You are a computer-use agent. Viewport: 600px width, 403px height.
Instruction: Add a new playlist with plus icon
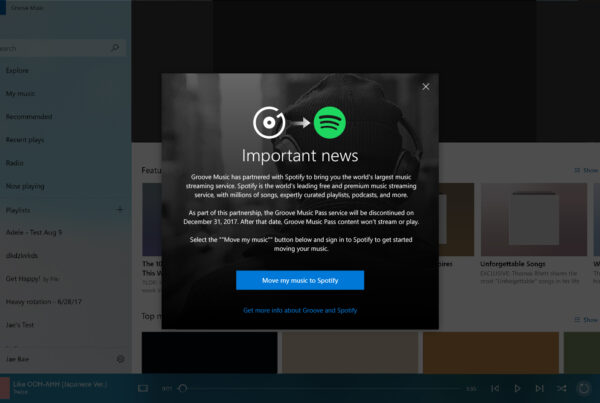pyautogui.click(x=120, y=210)
